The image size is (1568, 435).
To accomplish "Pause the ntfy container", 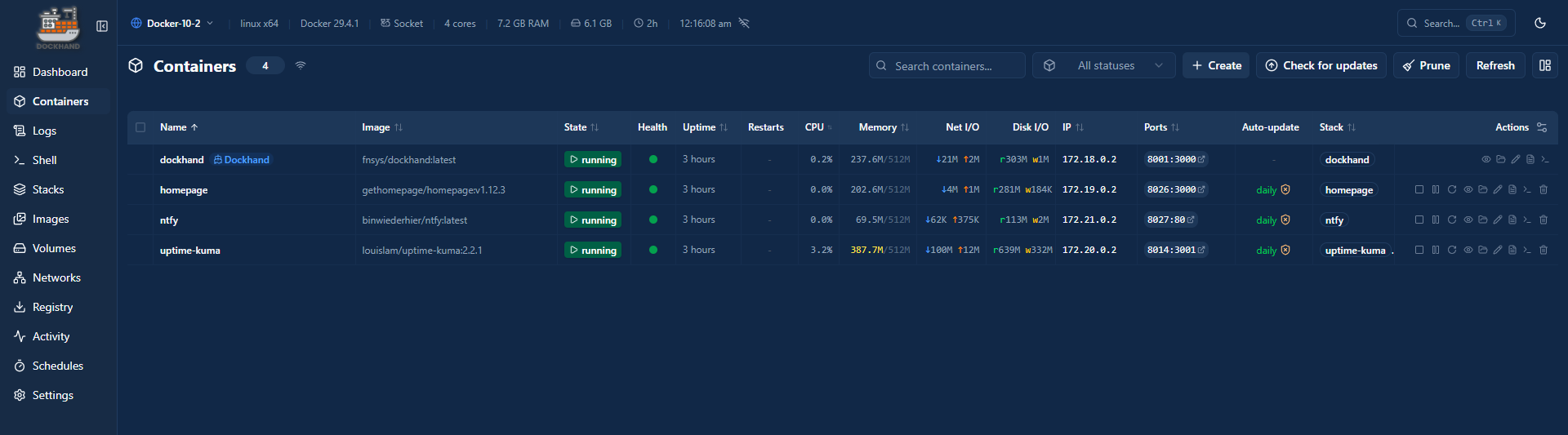I will point(1436,220).
